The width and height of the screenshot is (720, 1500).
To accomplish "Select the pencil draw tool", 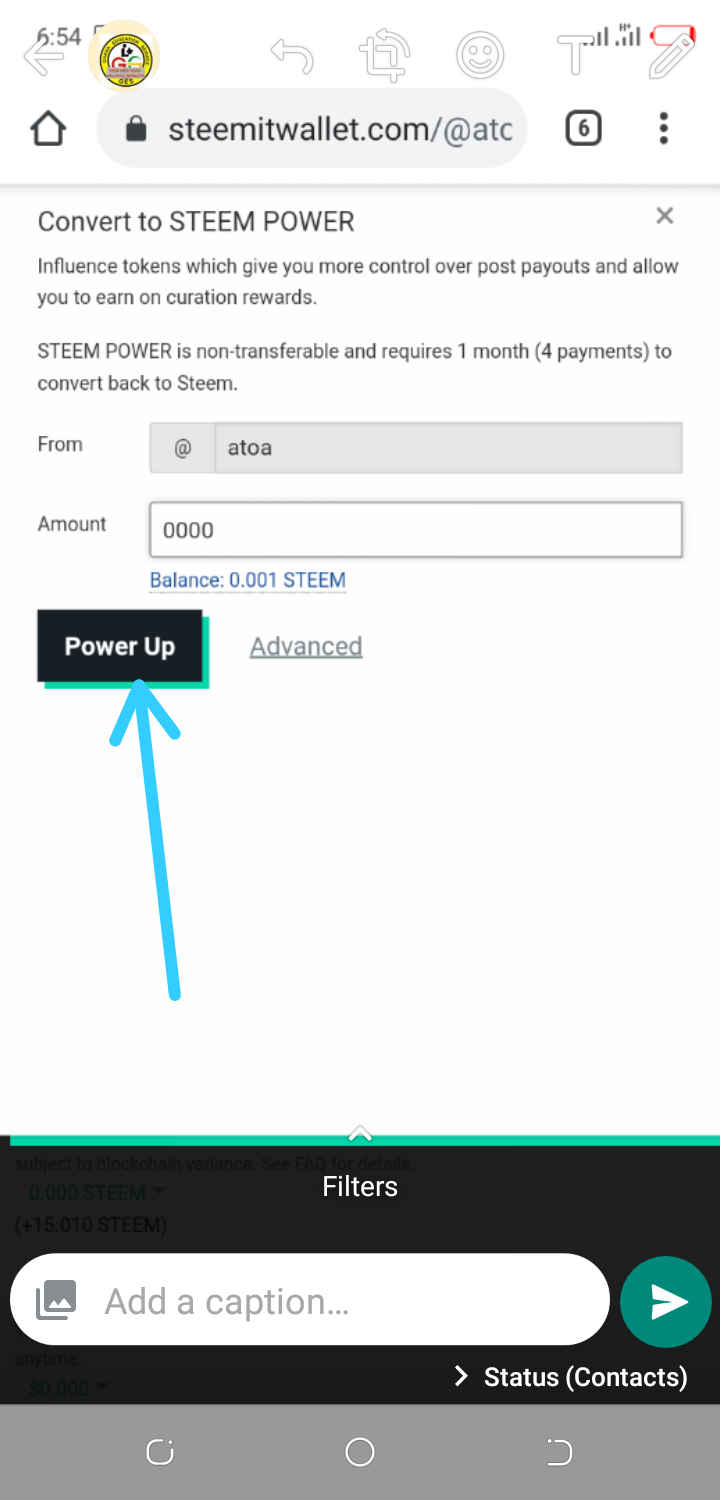I will pyautogui.click(x=671, y=56).
